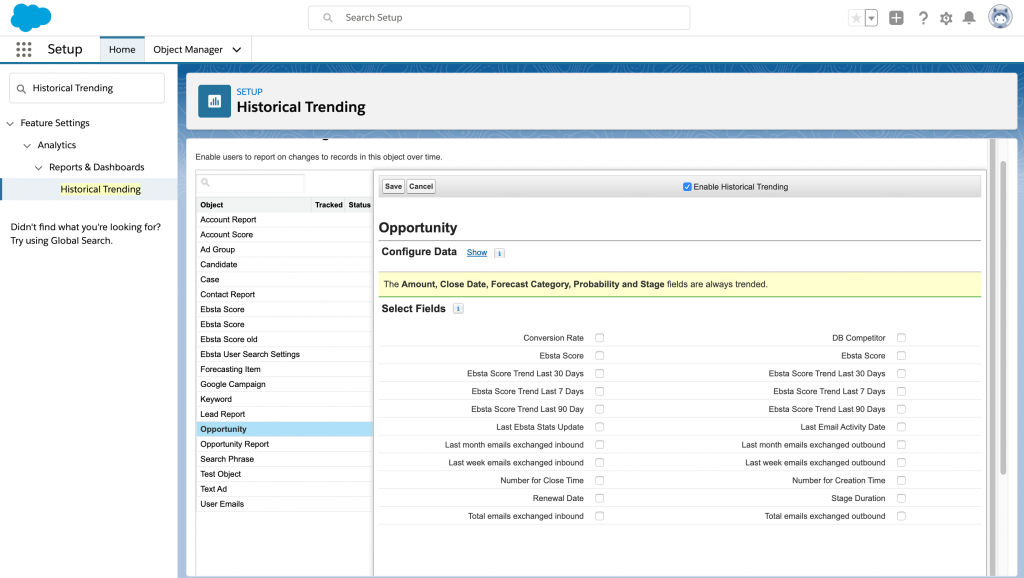Open the favorites list dropdown arrow
The height and width of the screenshot is (578, 1024).
point(871,18)
